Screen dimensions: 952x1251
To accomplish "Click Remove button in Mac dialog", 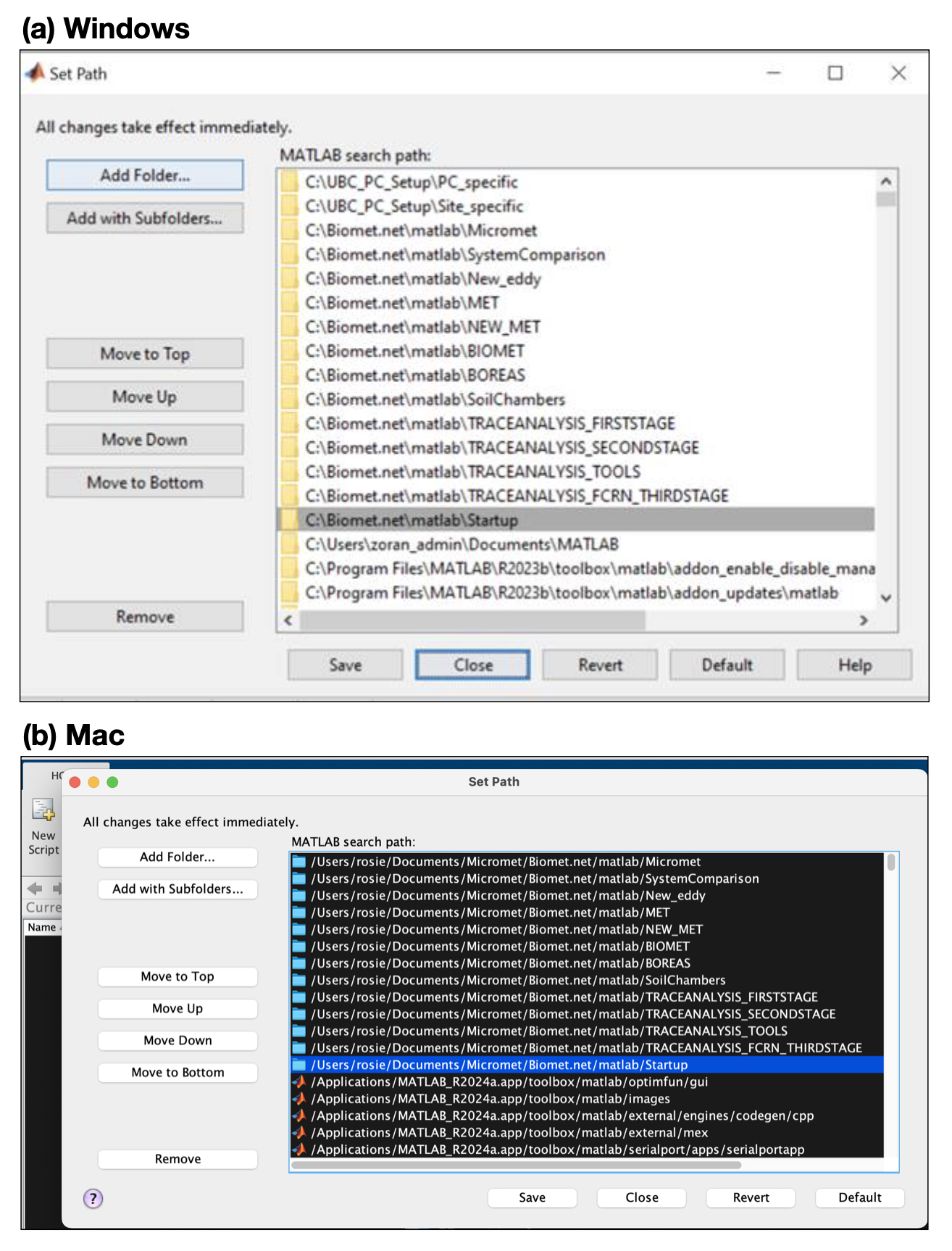I will pyautogui.click(x=178, y=1159).
